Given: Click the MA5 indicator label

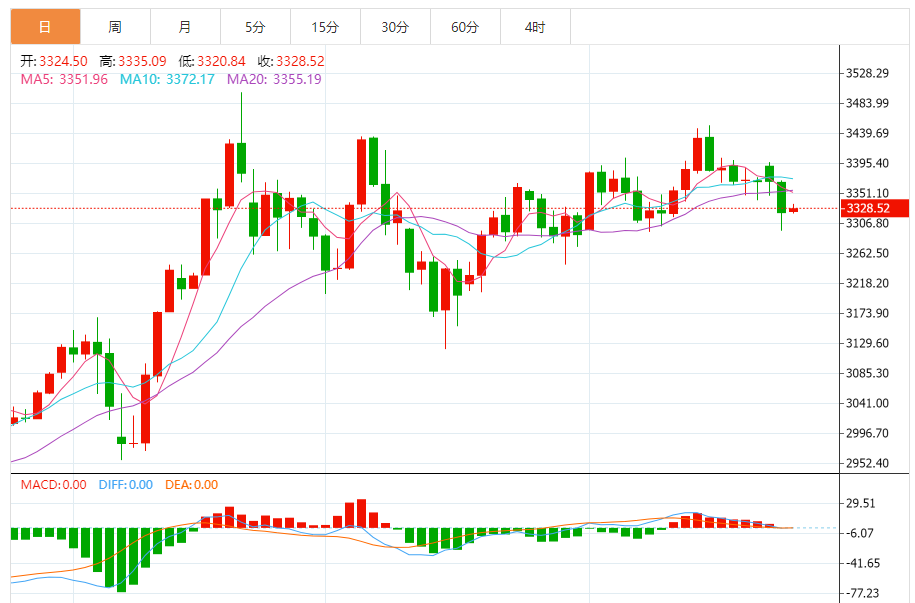Looking at the screenshot, I should (64, 79).
